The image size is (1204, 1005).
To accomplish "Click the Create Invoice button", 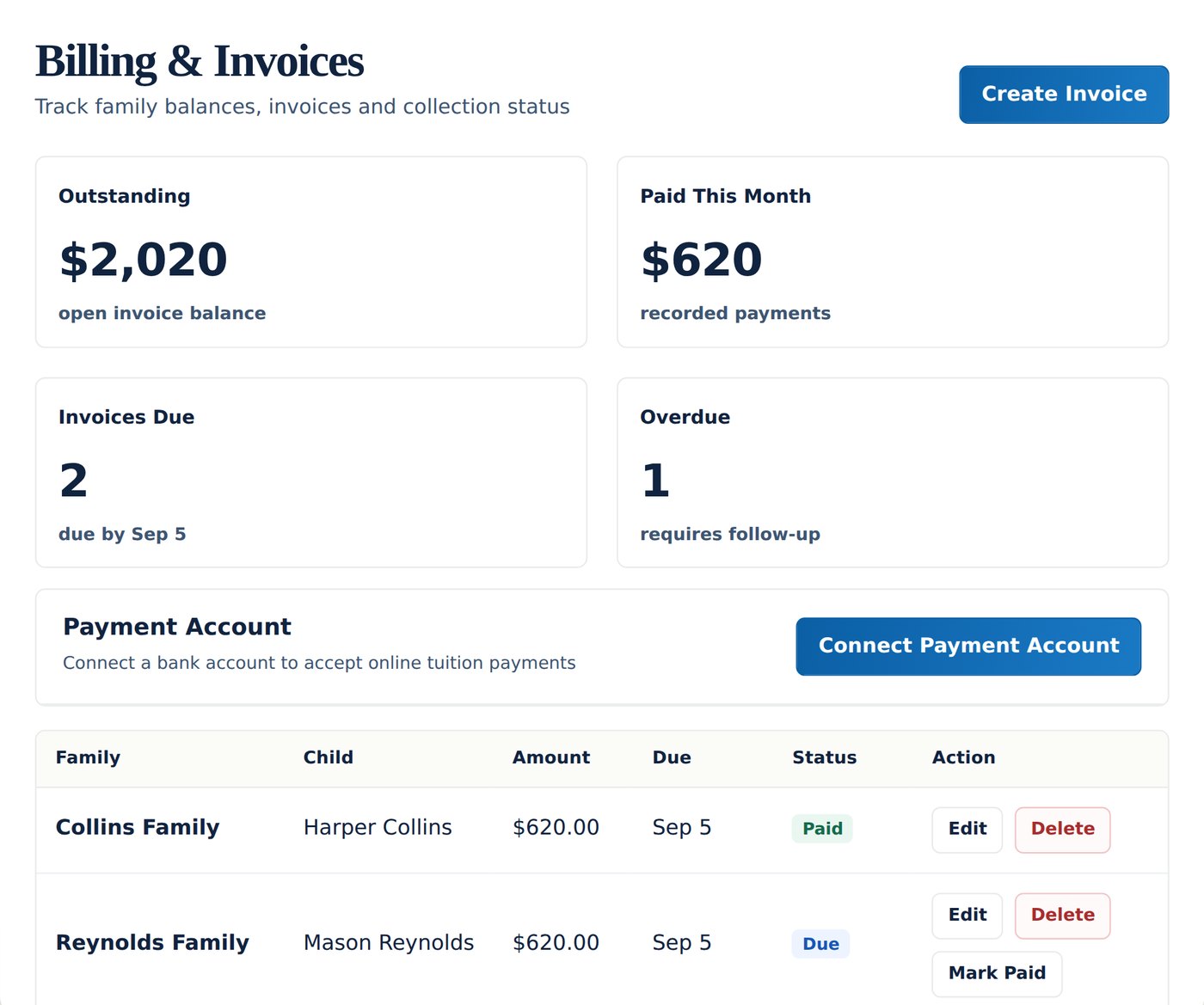I will [1064, 95].
